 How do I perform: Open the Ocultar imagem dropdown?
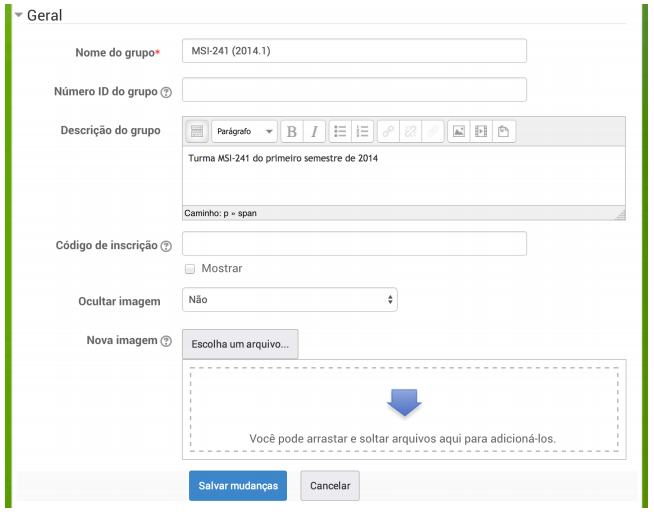[290, 299]
